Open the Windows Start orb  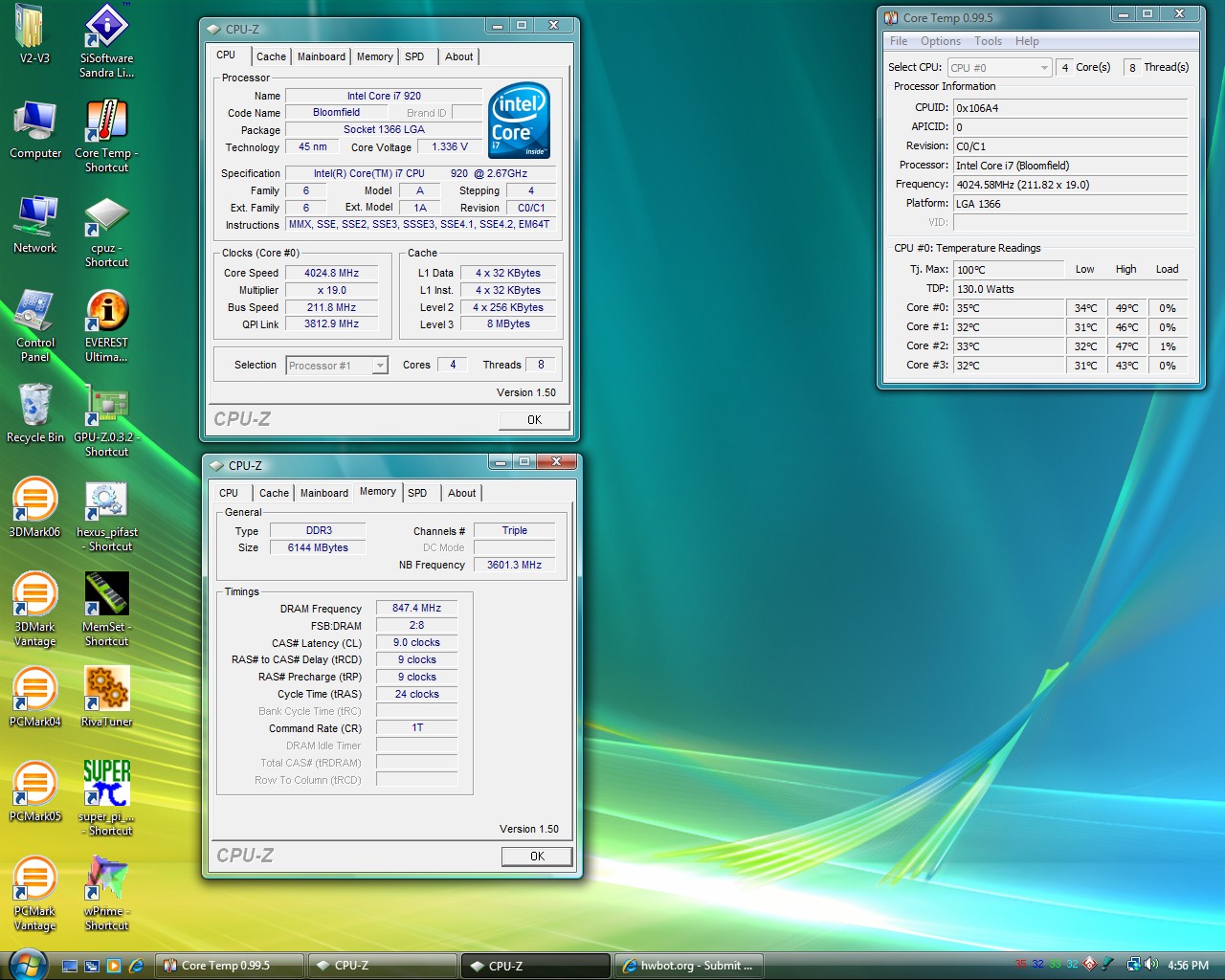coord(26,965)
